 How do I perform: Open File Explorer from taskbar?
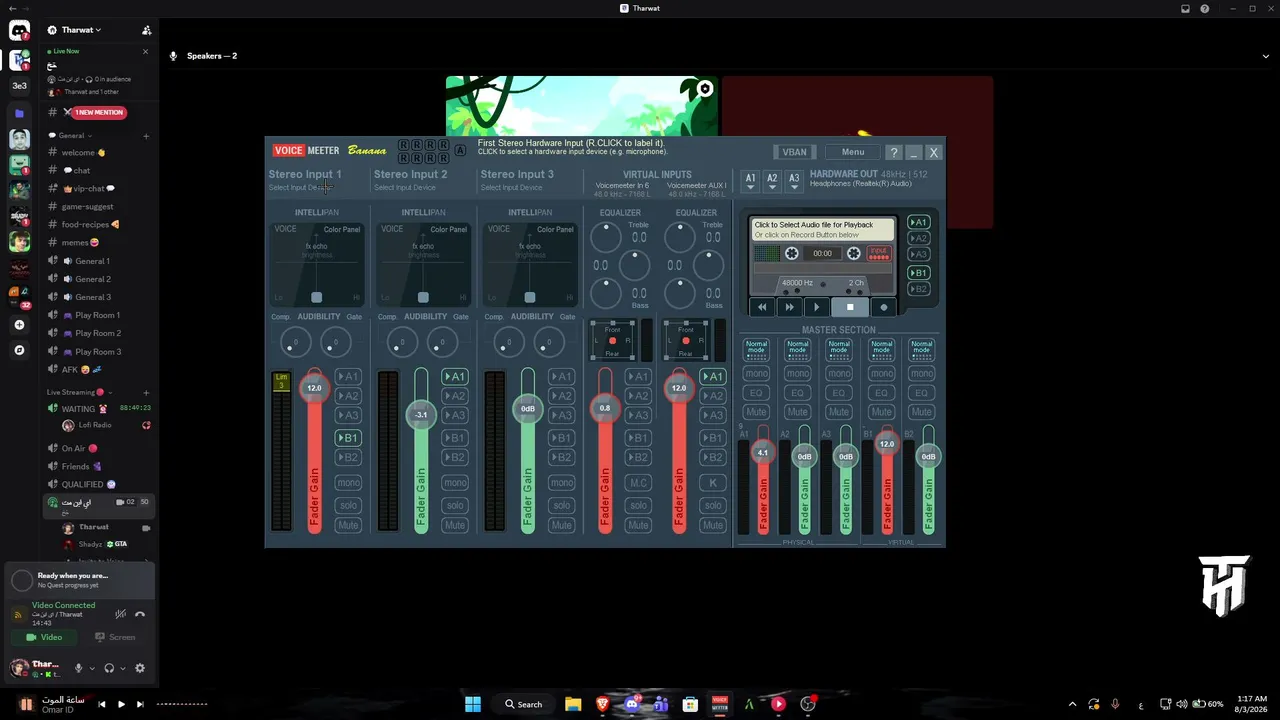(x=573, y=704)
